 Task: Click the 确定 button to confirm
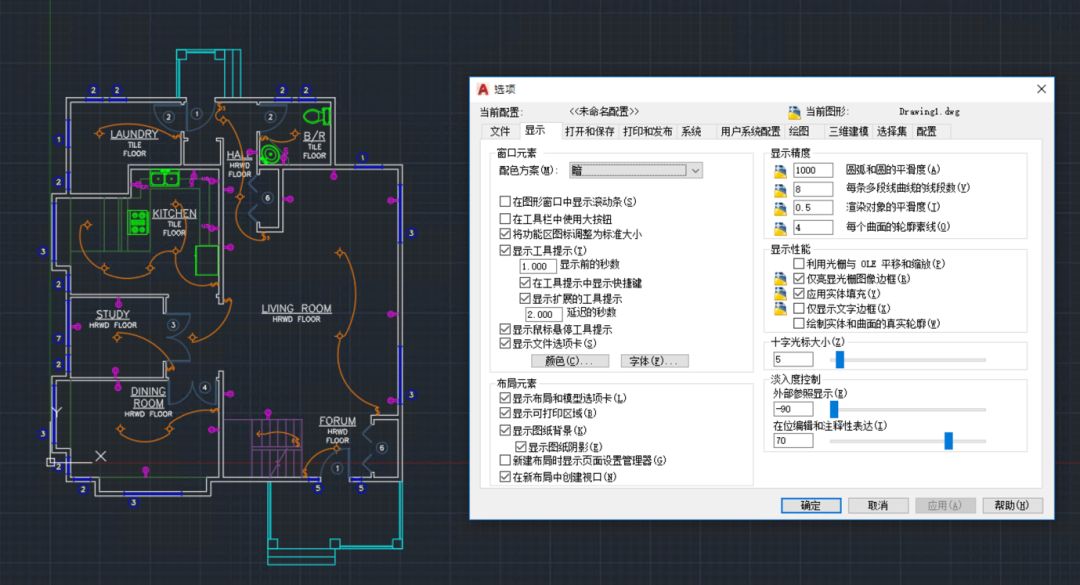810,505
